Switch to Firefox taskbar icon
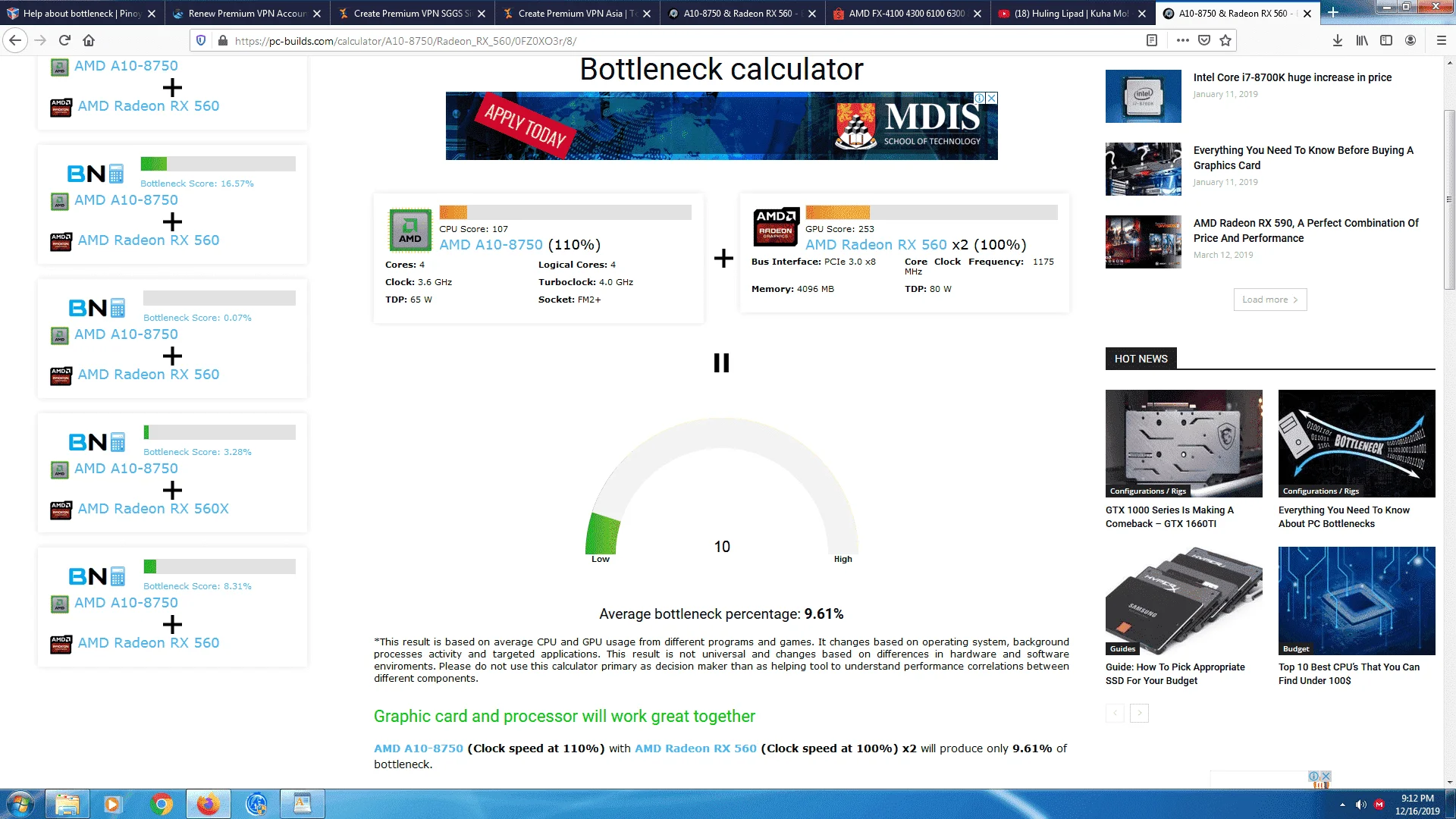 209,804
